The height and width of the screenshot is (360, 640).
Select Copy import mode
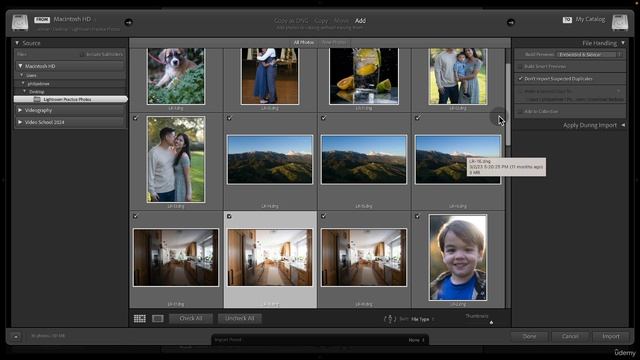(321, 20)
